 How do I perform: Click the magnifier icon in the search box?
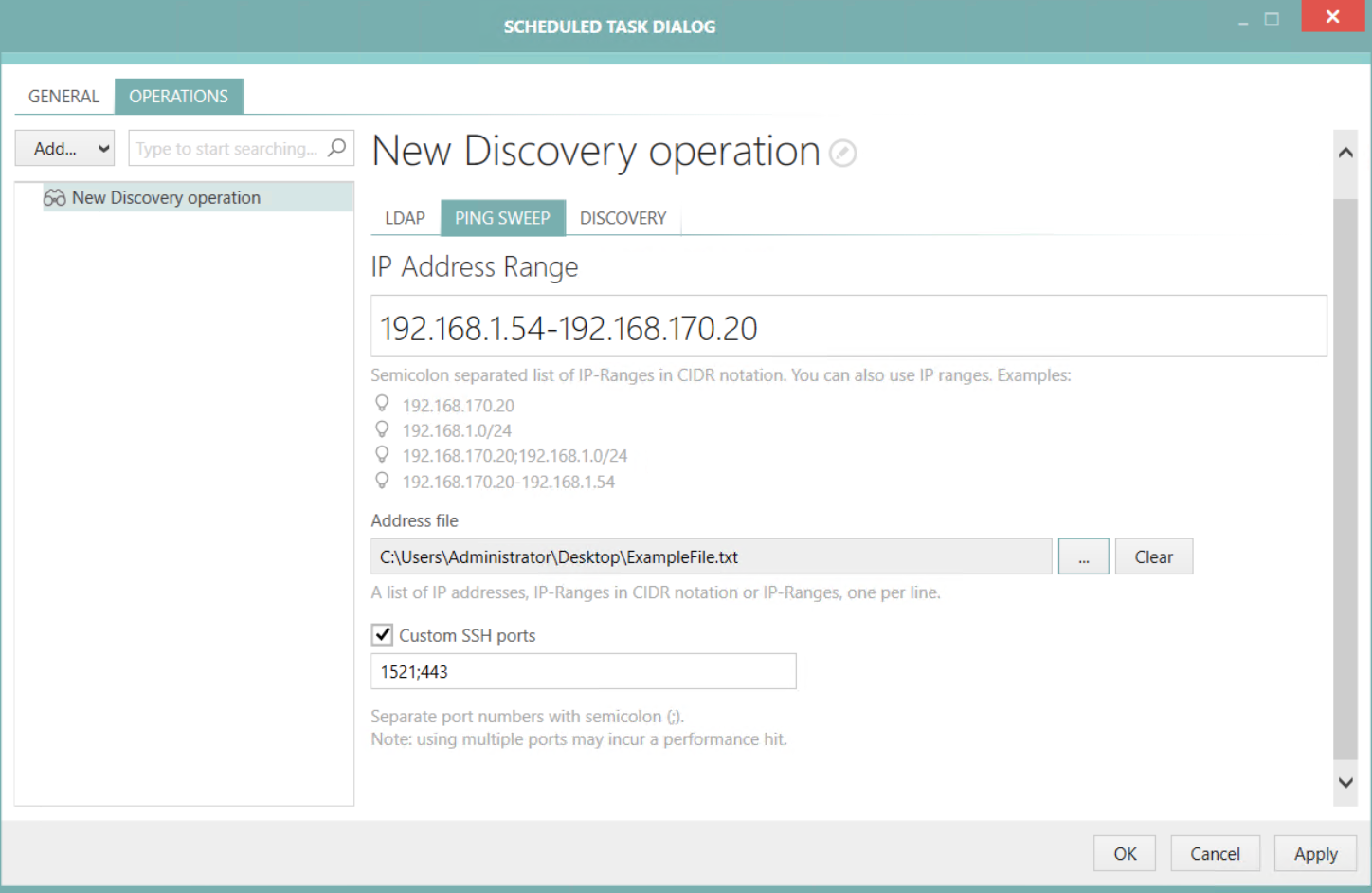(337, 148)
